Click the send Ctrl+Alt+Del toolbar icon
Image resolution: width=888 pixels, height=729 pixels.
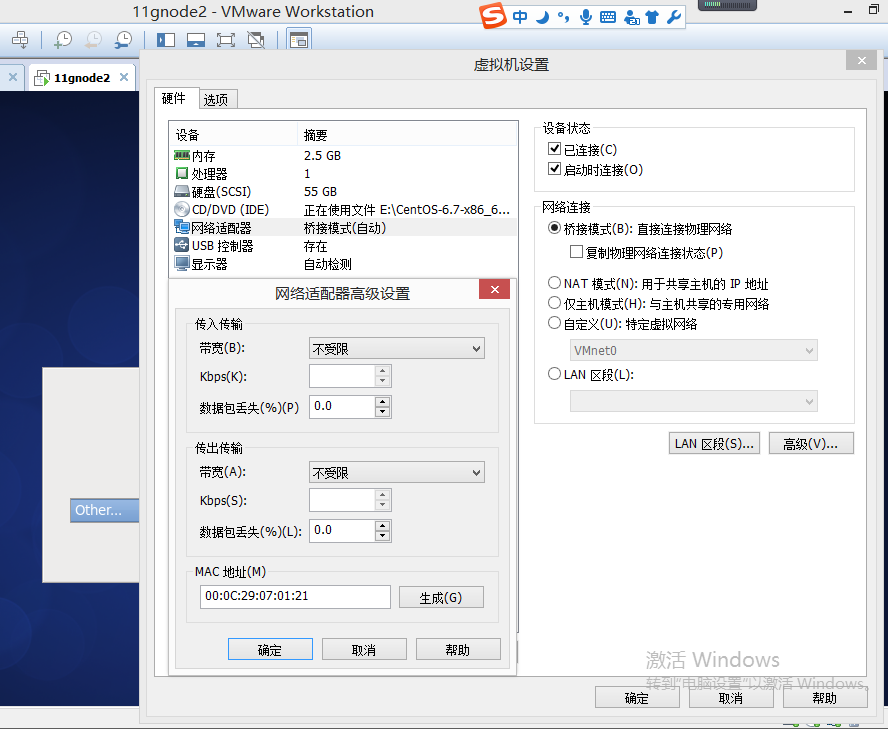pyautogui.click(x=20, y=39)
